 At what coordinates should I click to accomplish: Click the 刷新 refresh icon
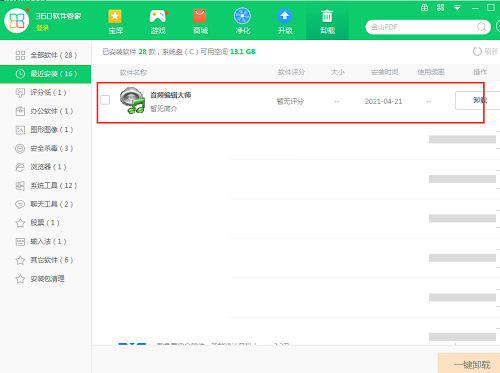click(x=477, y=51)
